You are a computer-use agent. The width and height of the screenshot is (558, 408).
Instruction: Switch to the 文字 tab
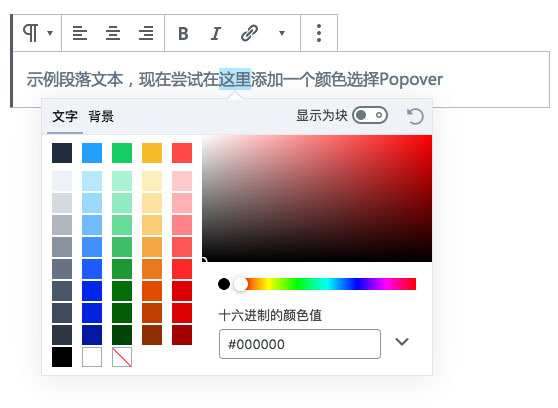click(x=65, y=116)
